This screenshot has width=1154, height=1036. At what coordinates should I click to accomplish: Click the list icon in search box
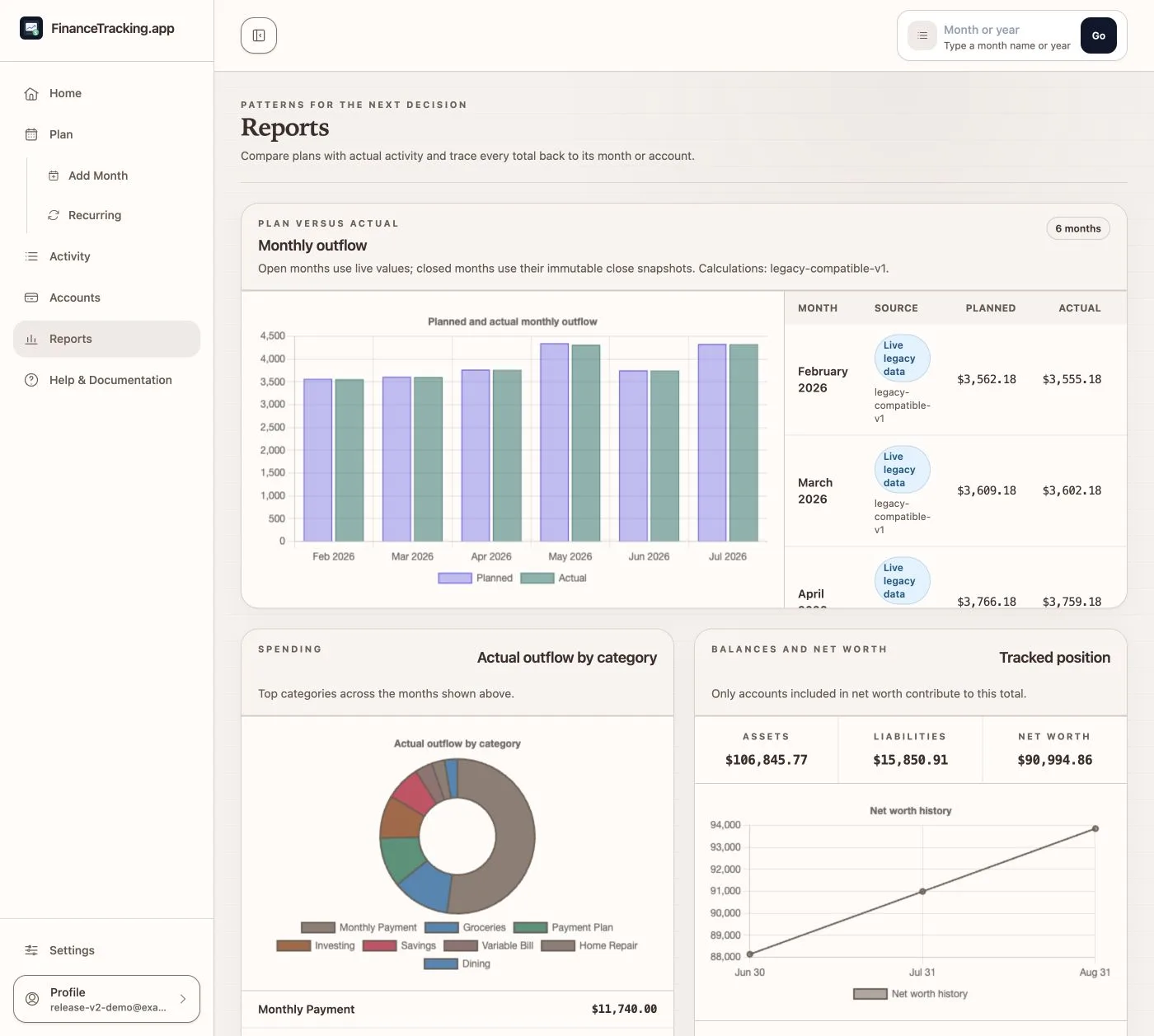(x=922, y=35)
